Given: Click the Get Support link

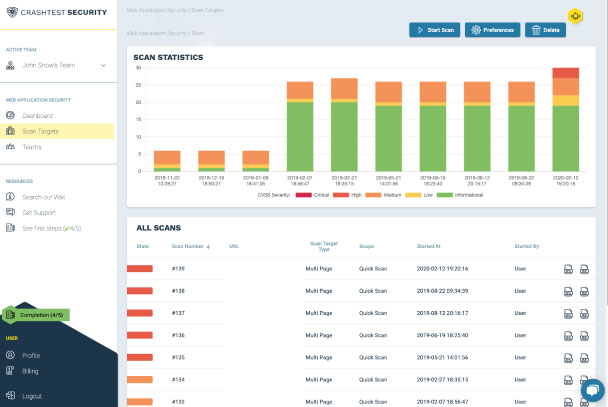Looking at the screenshot, I should (x=39, y=213).
